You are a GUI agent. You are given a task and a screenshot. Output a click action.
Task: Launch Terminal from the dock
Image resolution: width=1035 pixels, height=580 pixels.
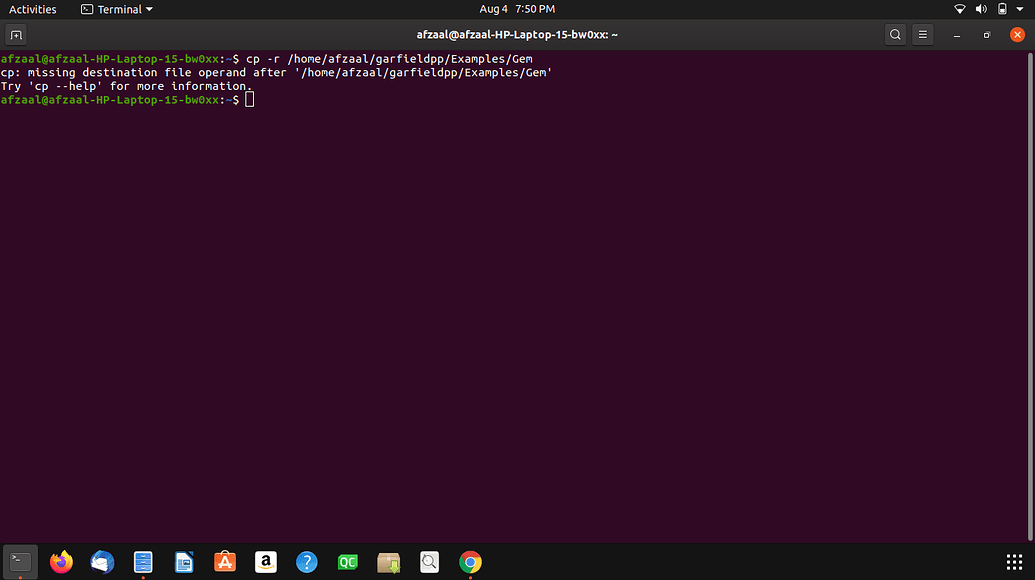(x=20, y=562)
